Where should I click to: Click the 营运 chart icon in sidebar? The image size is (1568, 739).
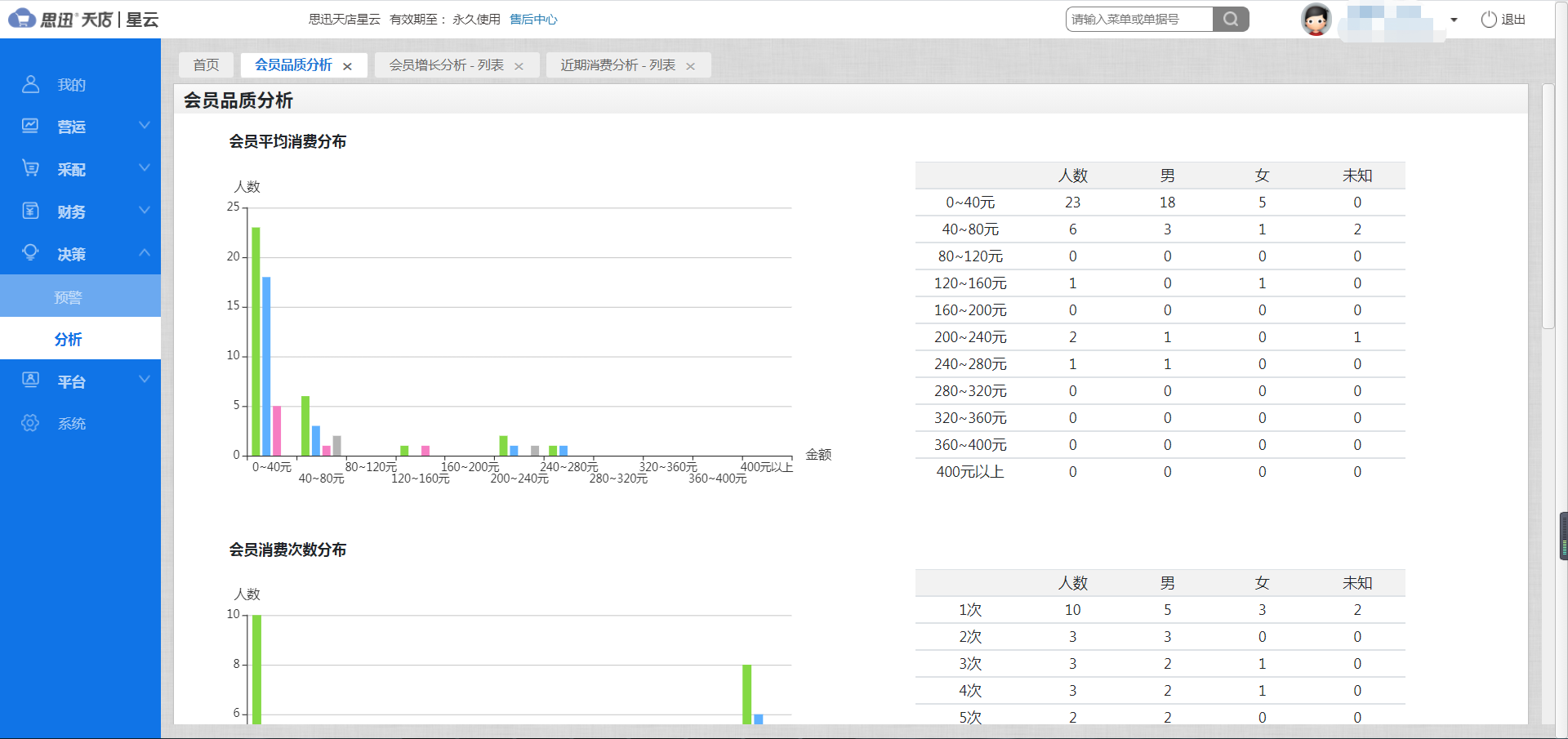pos(30,126)
